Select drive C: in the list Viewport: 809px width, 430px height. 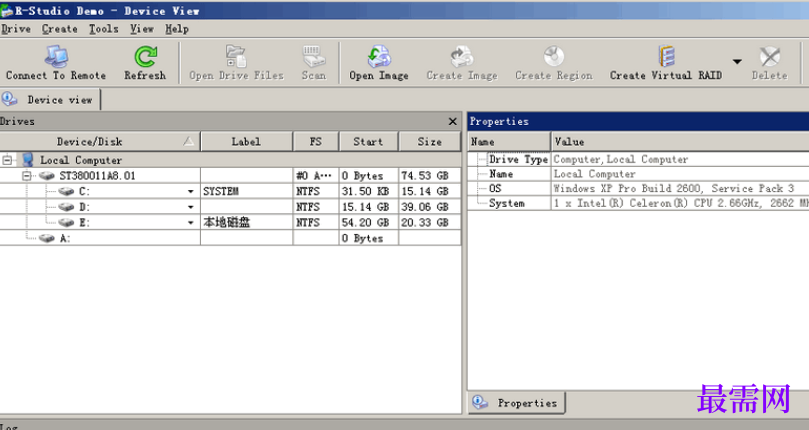(x=84, y=192)
